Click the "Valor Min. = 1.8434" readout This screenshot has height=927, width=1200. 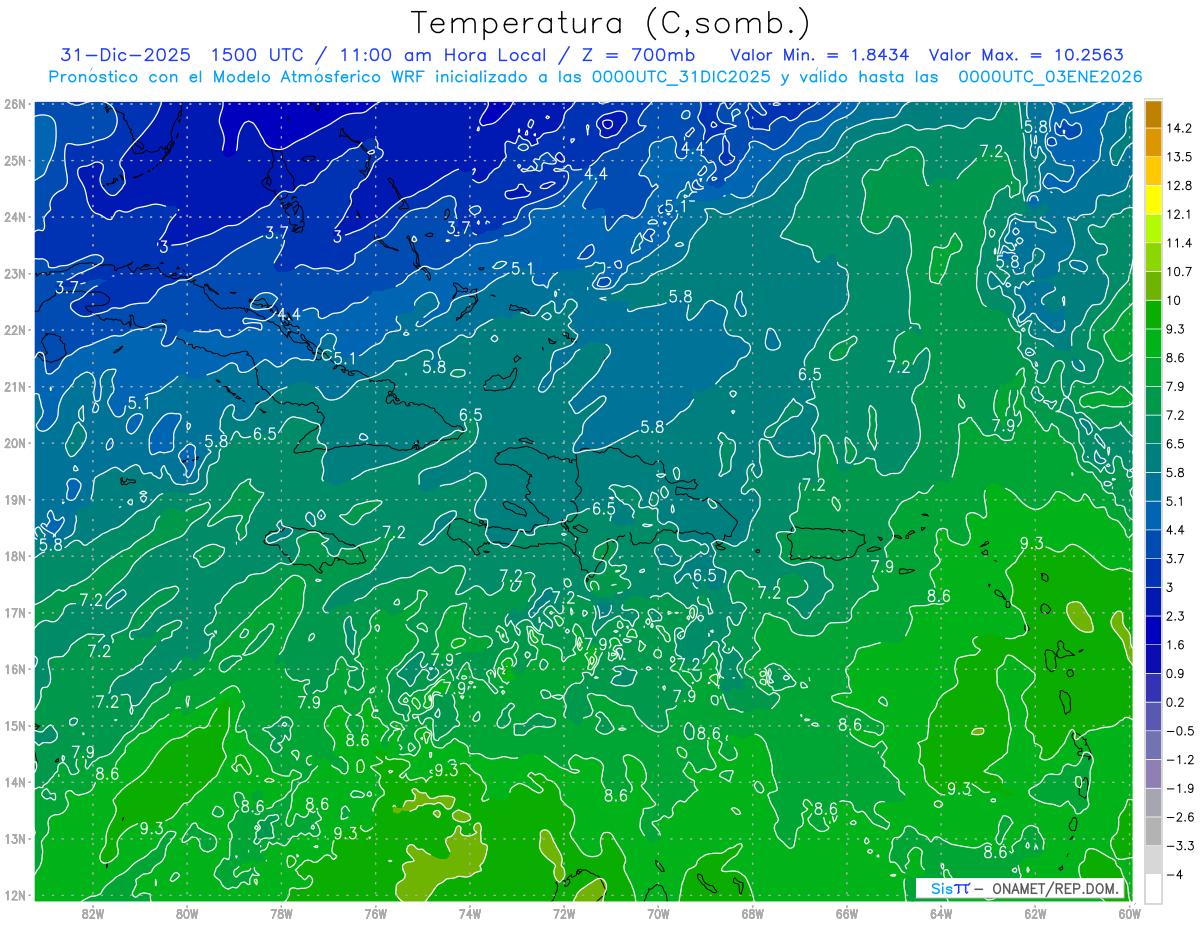click(x=820, y=55)
